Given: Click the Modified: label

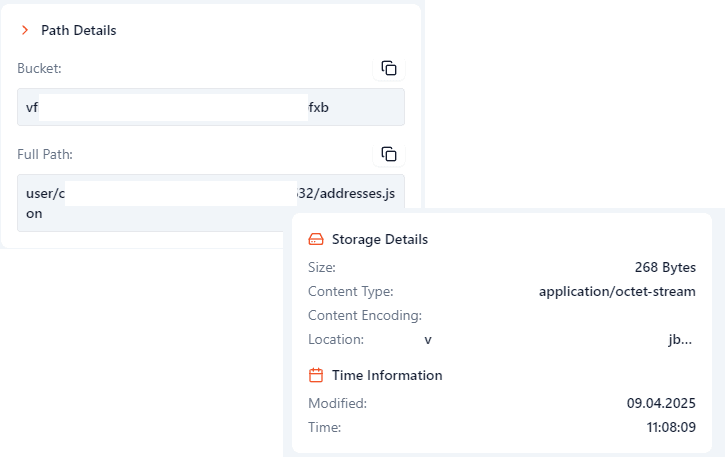Looking at the screenshot, I should point(338,403).
